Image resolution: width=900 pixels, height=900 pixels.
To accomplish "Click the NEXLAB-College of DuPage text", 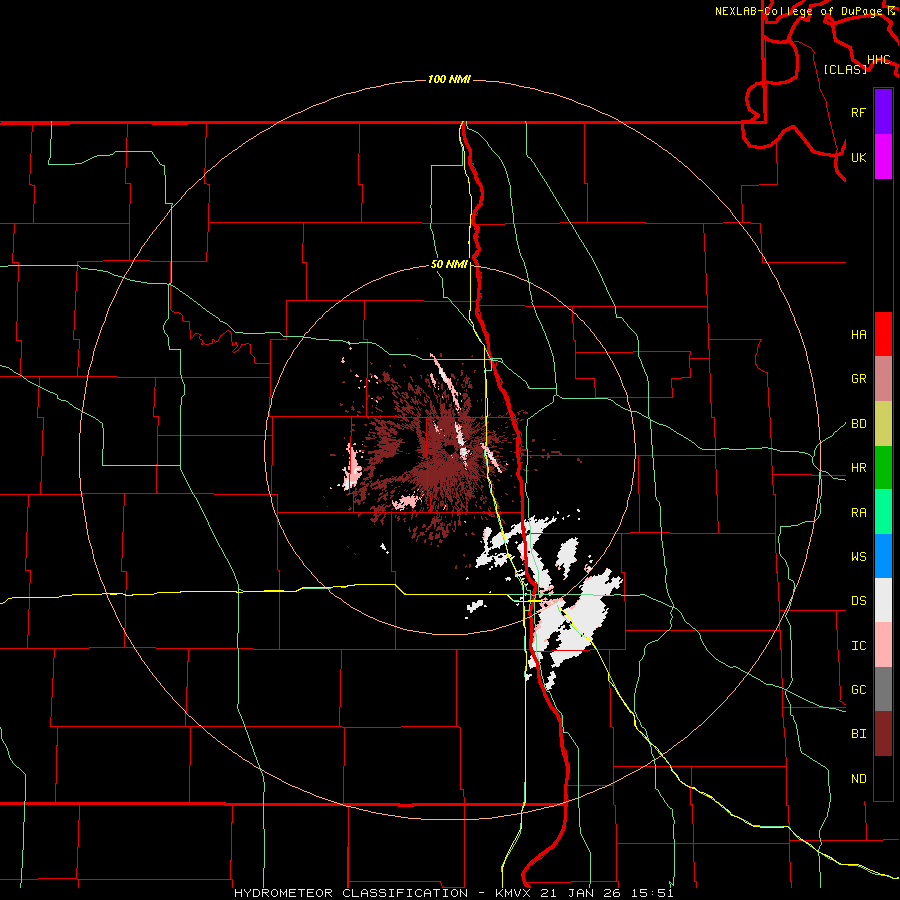I will (x=799, y=11).
